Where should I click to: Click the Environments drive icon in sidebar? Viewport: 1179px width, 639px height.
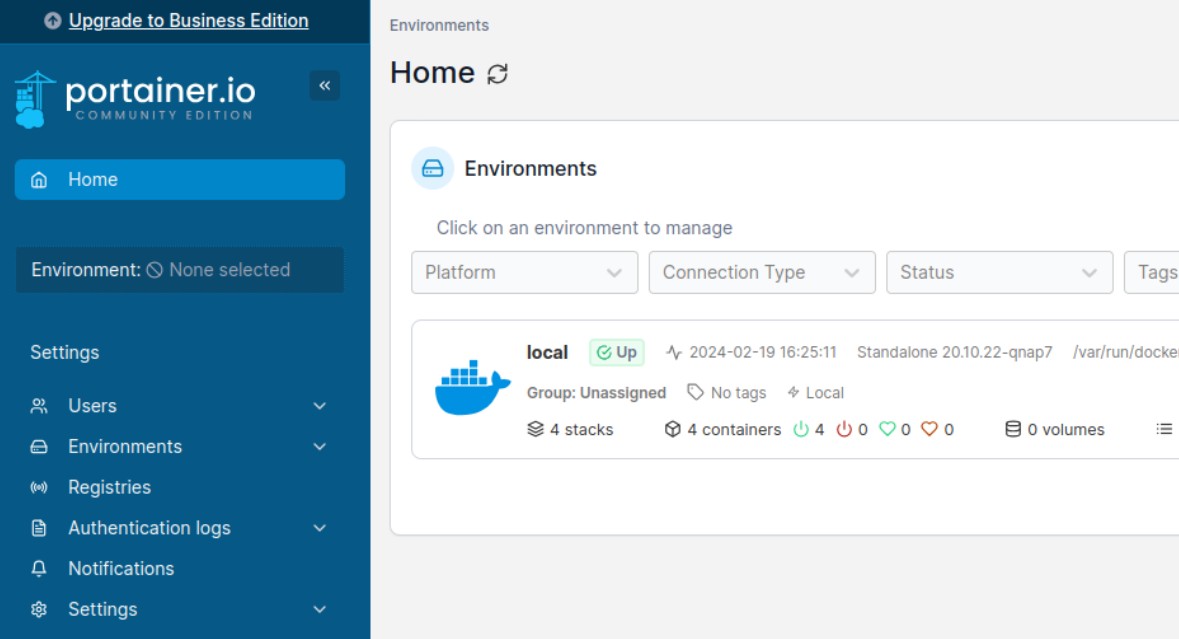tap(38, 447)
